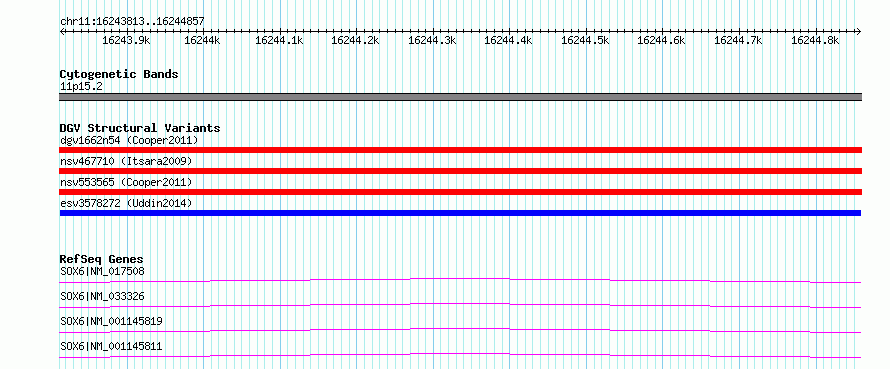Click the red bar under nsv553565
This screenshot has width=890, height=369.
(x=460, y=192)
